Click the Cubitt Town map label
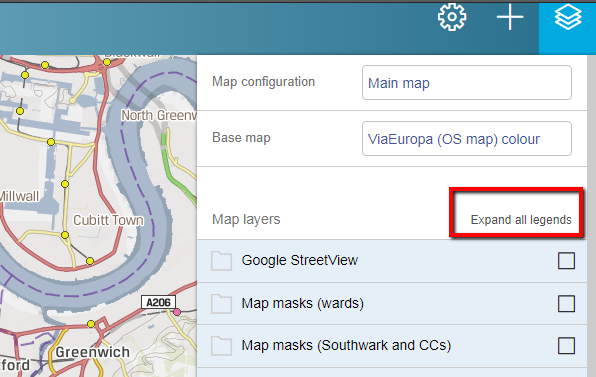The height and width of the screenshot is (377, 596). pos(108,220)
